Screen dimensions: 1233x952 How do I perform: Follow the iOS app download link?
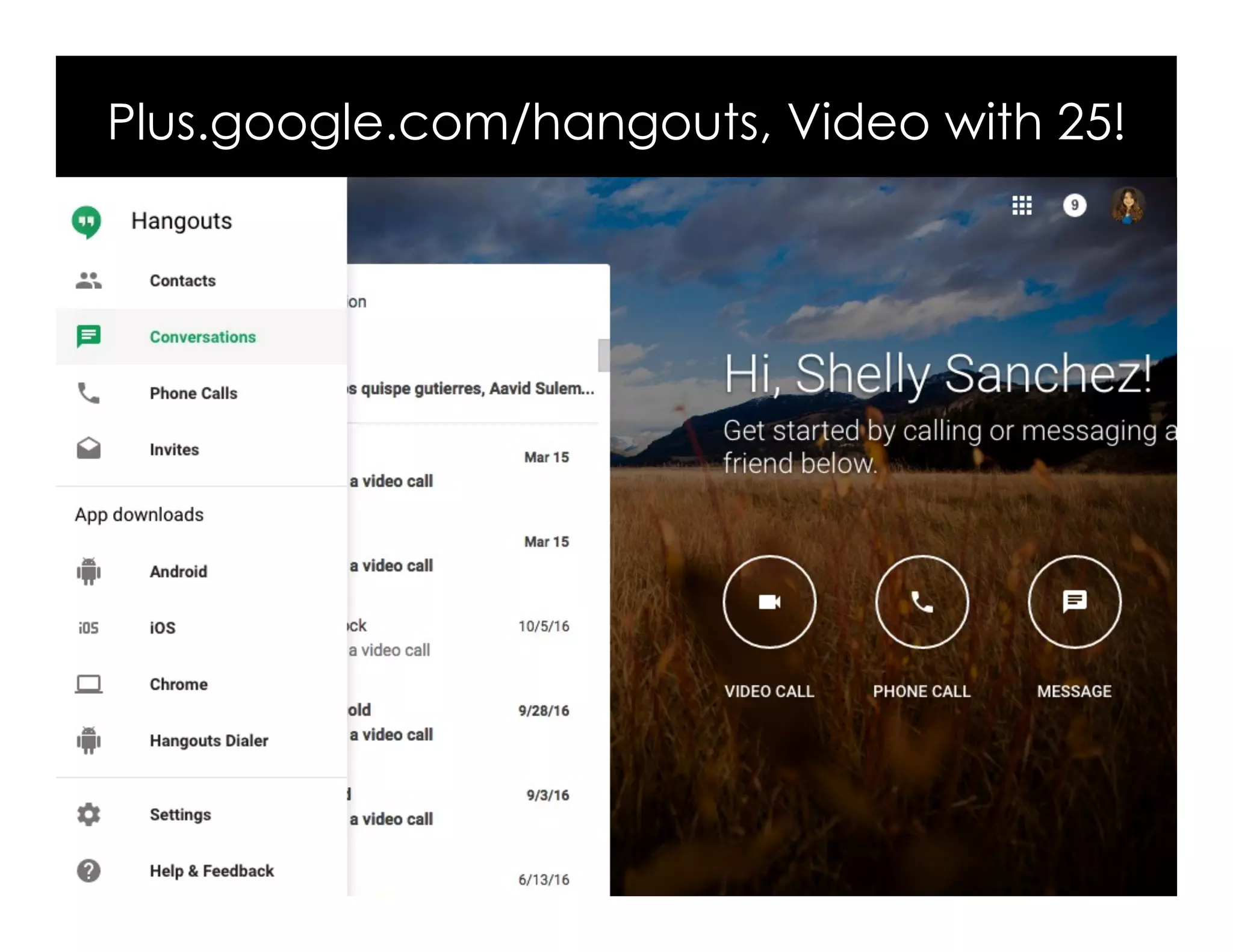(201, 628)
